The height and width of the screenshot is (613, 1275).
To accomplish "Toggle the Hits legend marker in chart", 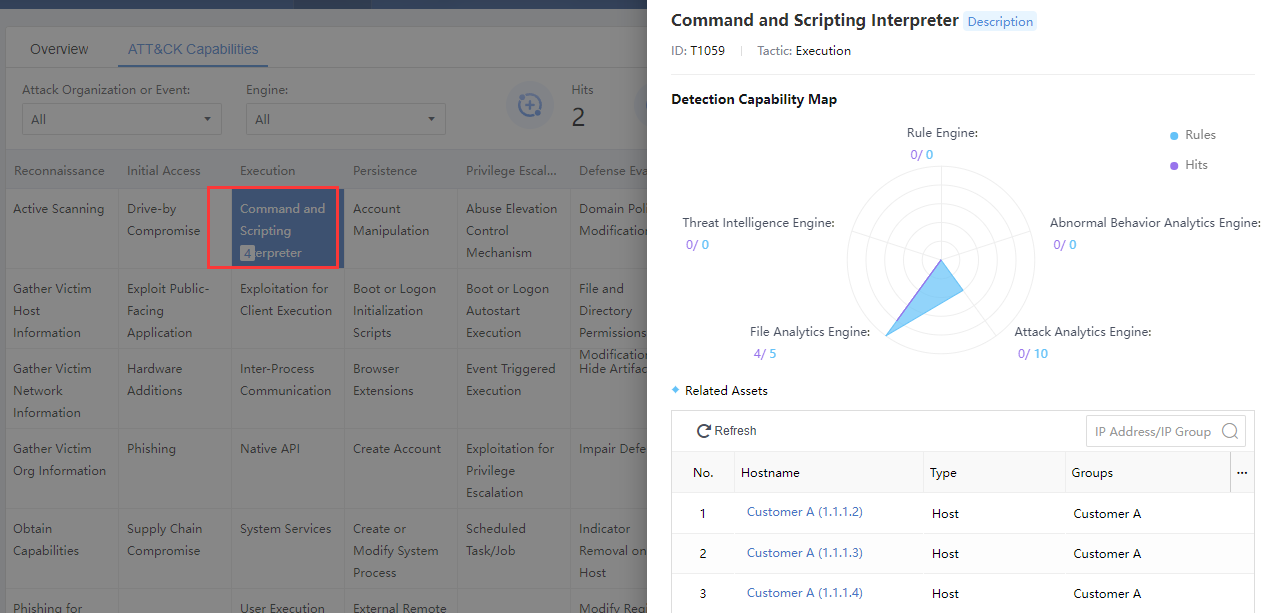I will (x=1174, y=166).
